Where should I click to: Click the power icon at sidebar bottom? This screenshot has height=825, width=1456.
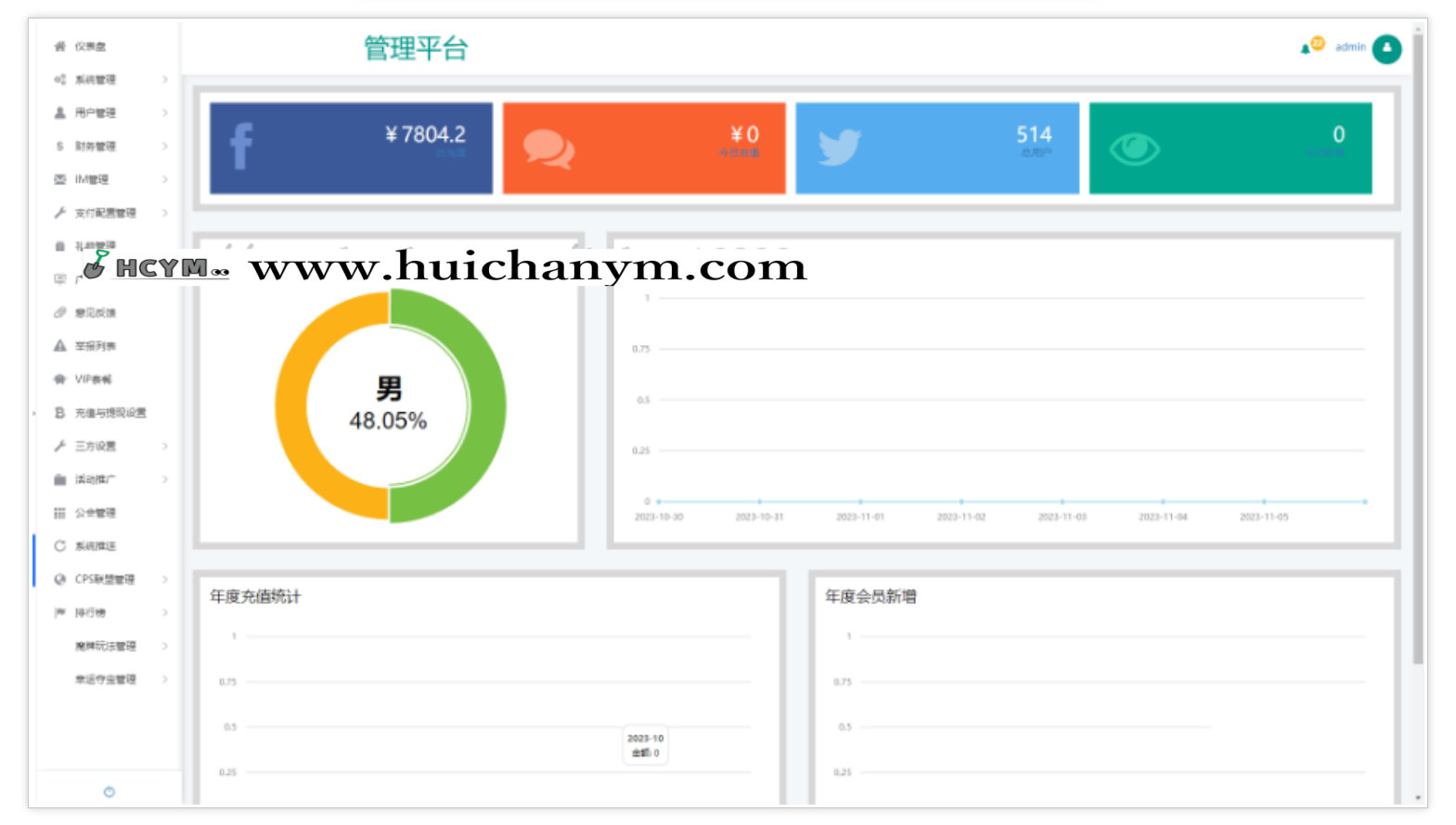pyautogui.click(x=110, y=792)
